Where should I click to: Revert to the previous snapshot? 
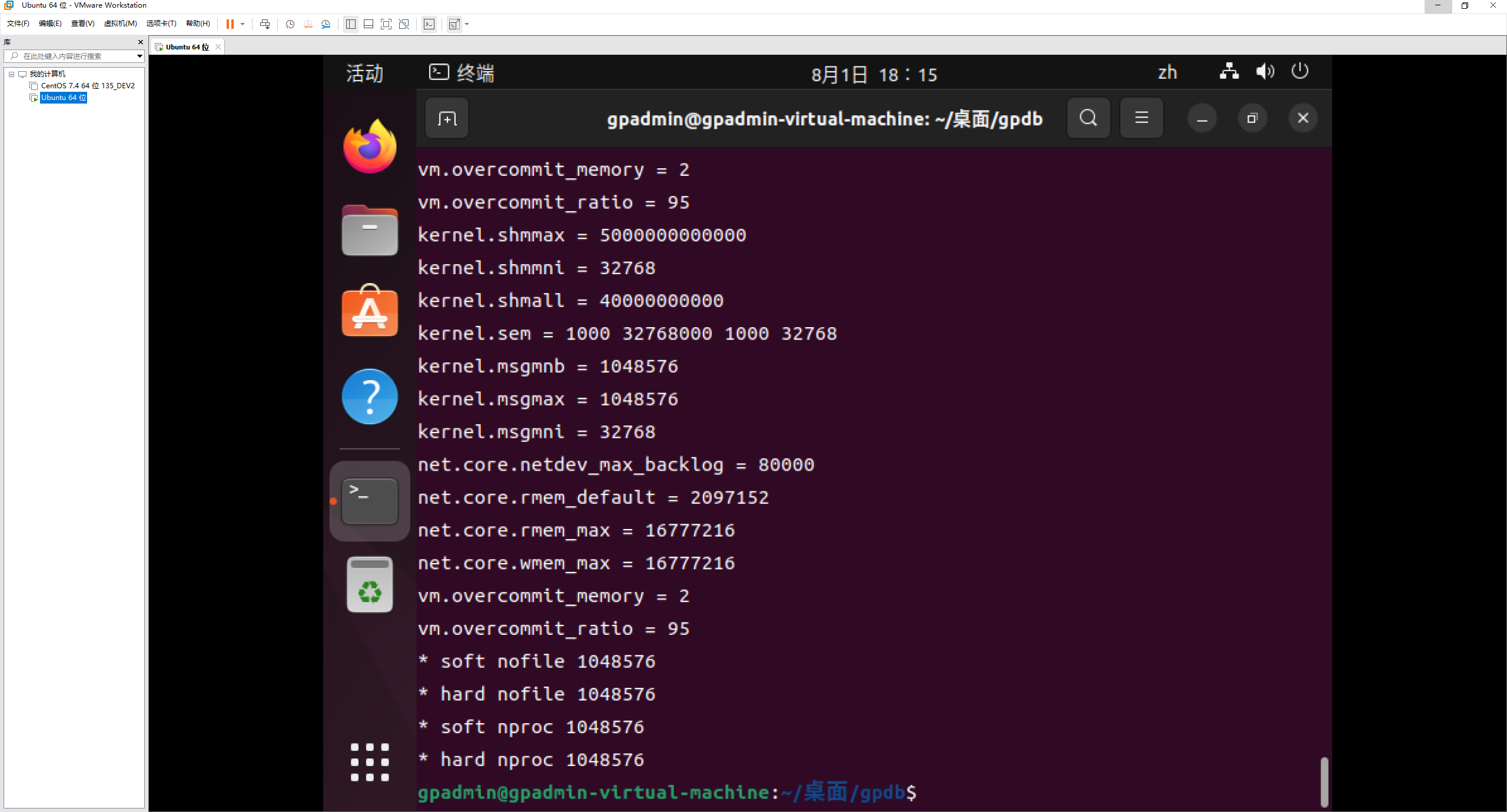click(308, 24)
